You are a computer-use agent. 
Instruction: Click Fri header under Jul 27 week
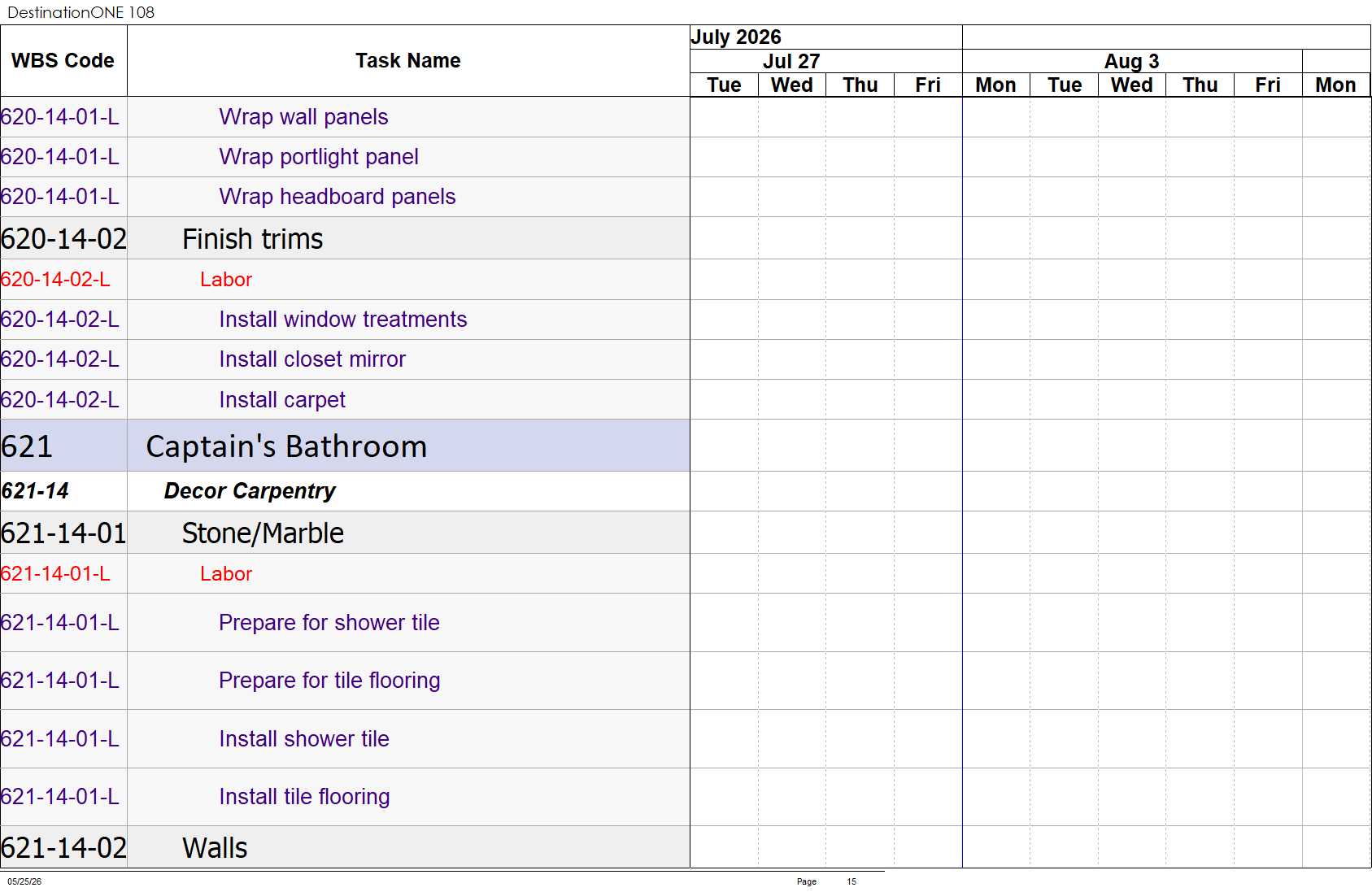pyautogui.click(x=927, y=85)
